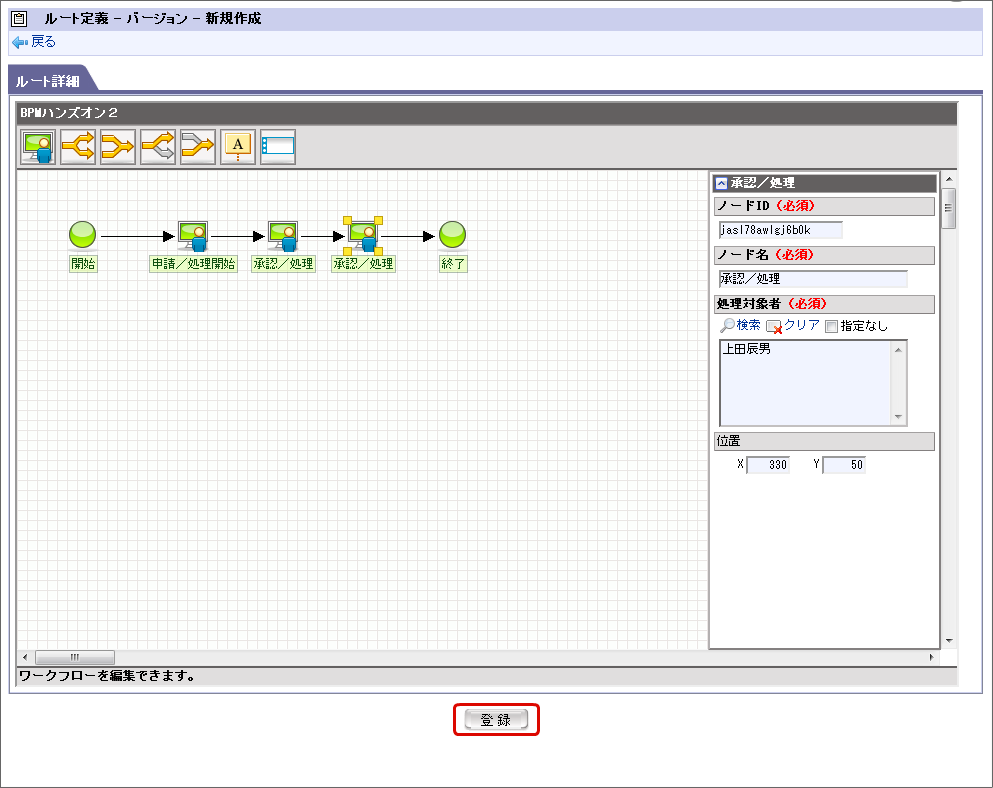Collapse the 承認/処理 properties panel

click(721, 184)
